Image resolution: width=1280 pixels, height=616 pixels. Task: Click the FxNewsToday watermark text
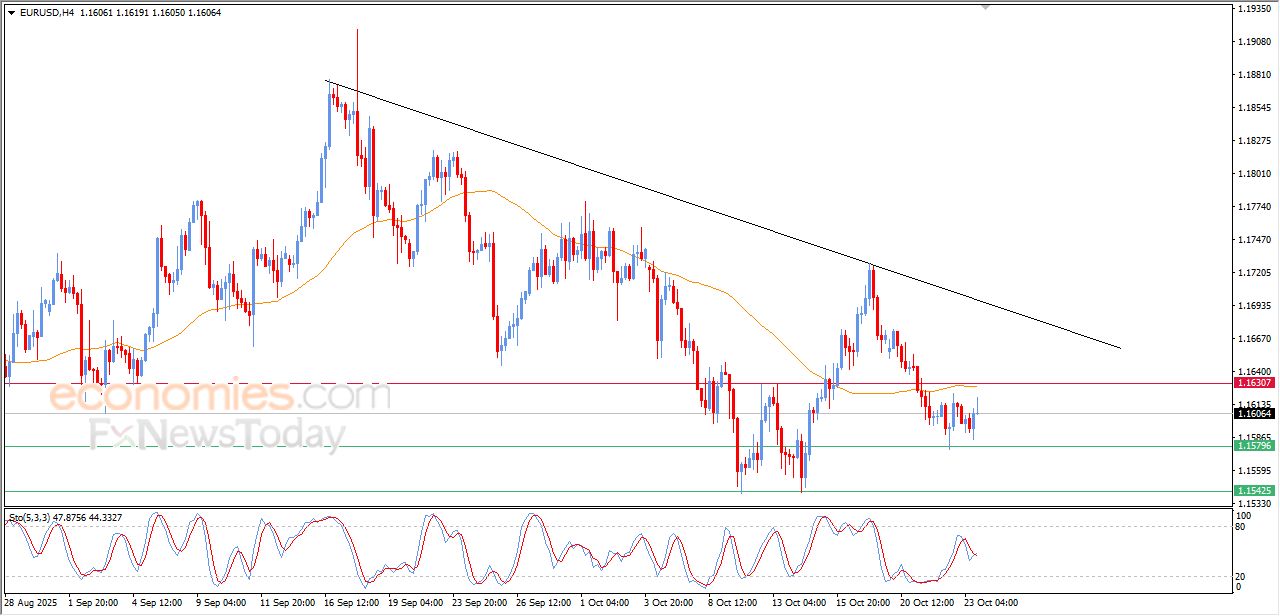(217, 435)
